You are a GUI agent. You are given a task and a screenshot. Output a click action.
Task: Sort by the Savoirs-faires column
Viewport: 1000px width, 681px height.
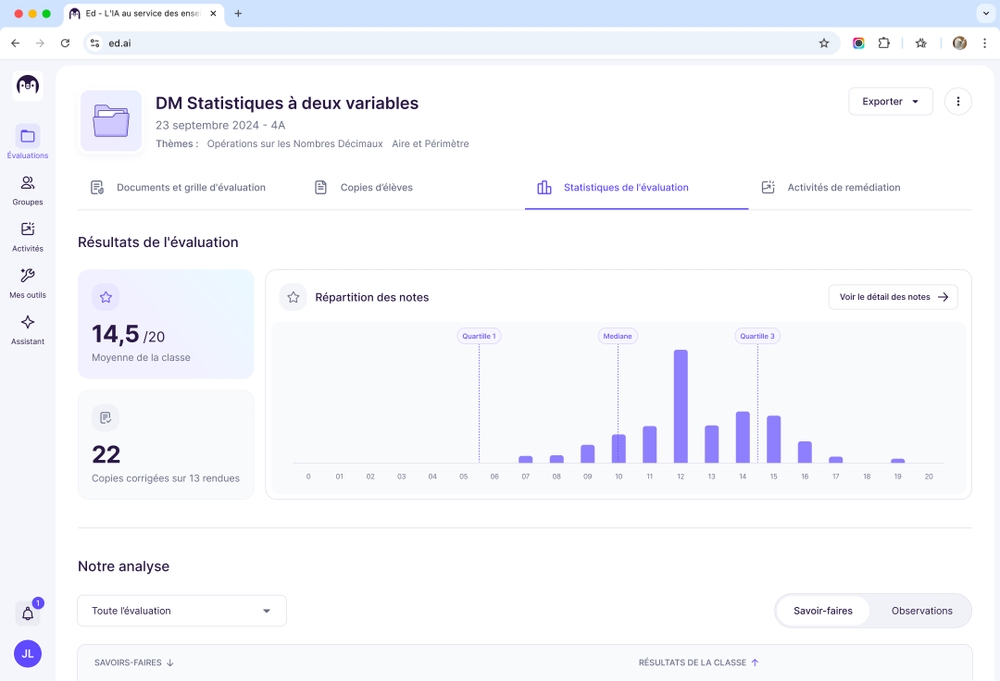pos(134,662)
